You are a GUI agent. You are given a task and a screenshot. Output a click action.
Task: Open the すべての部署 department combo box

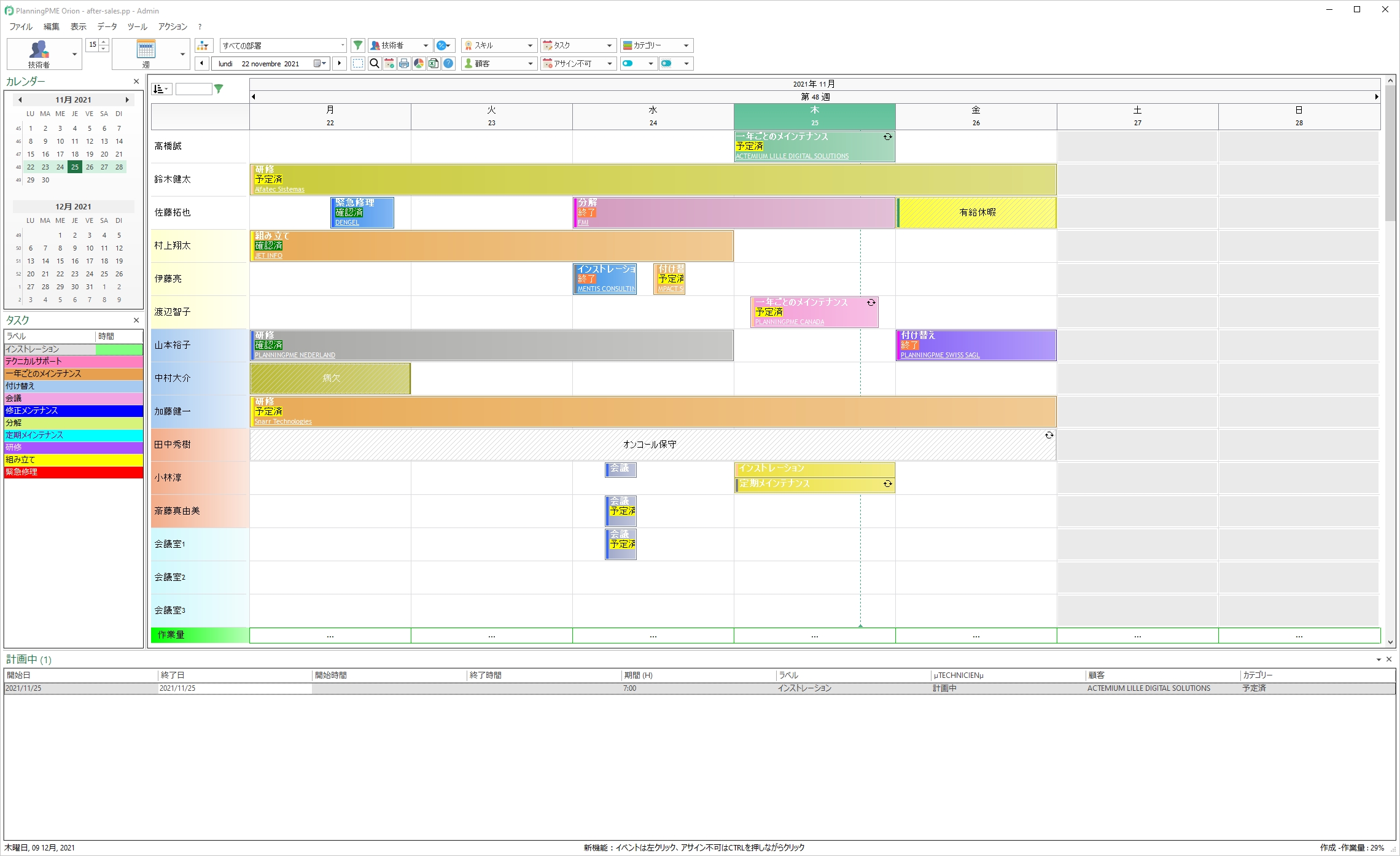283,45
